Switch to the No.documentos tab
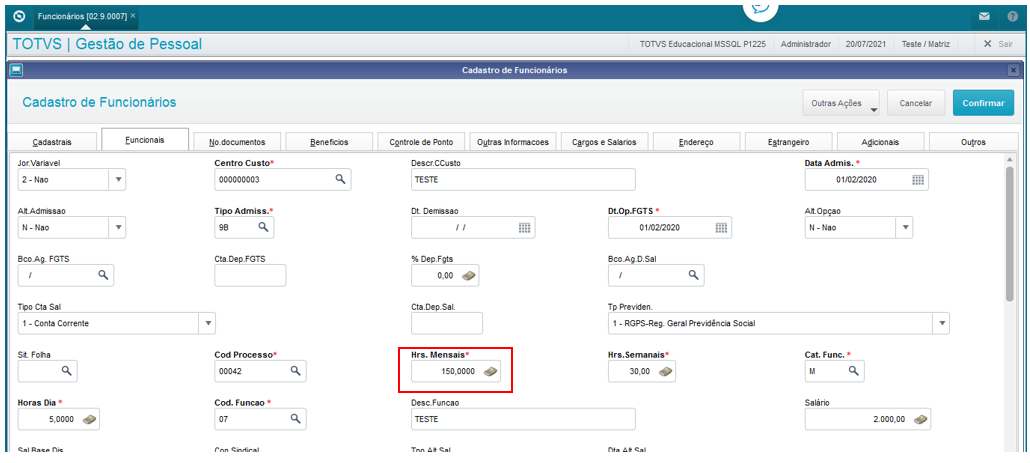 [x=237, y=142]
